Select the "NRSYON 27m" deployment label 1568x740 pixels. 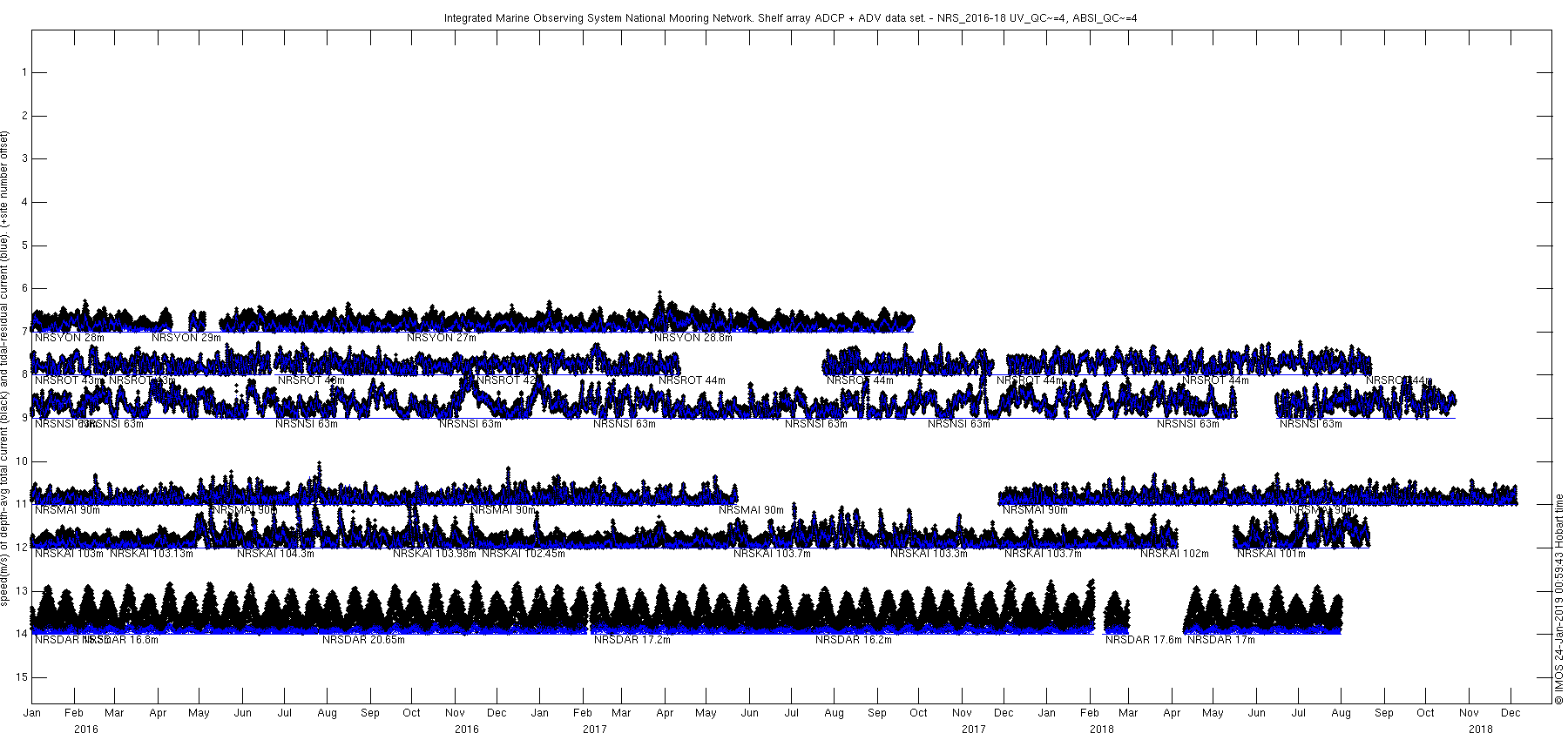442,338
